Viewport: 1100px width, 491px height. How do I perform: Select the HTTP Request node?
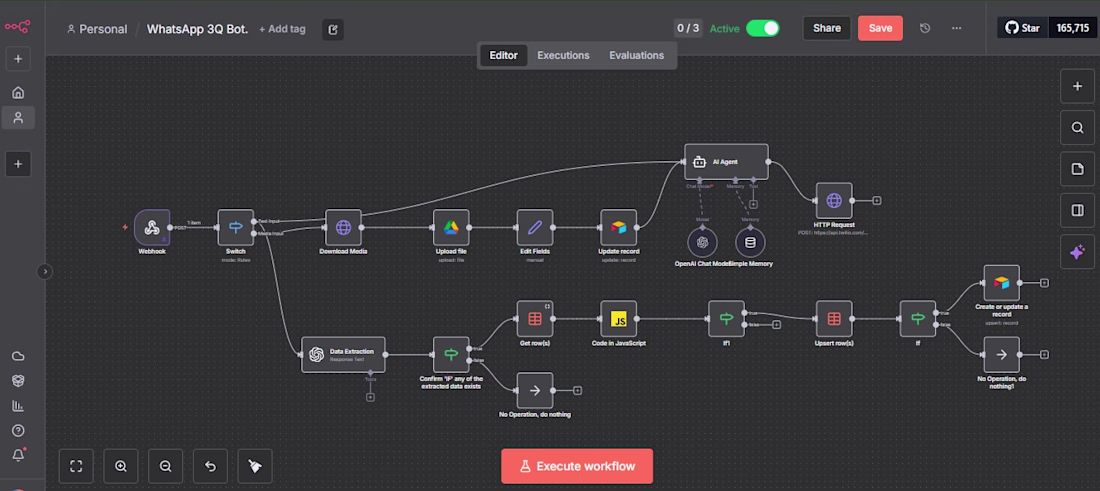833,201
